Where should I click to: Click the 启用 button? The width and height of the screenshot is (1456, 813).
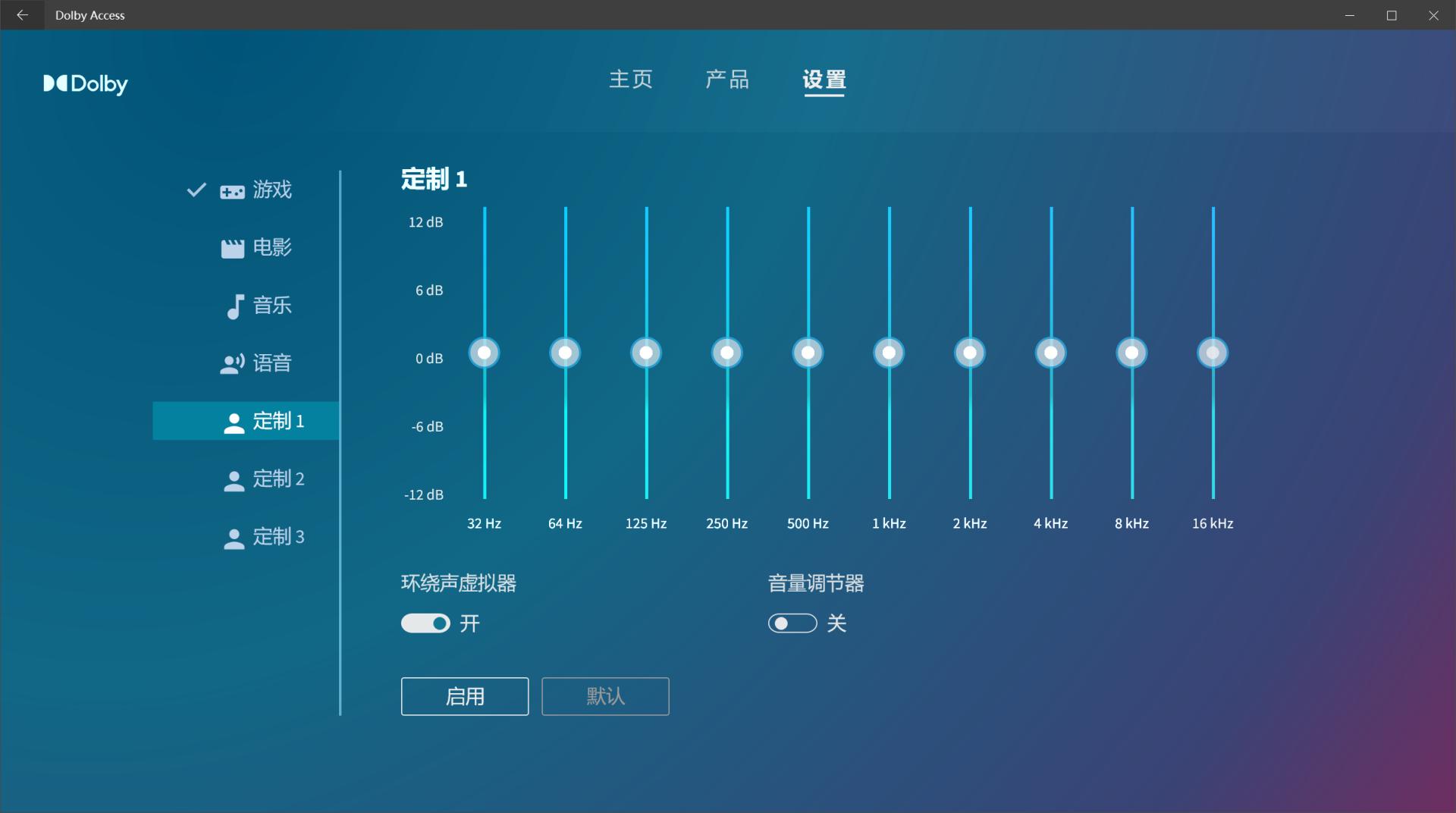click(464, 696)
